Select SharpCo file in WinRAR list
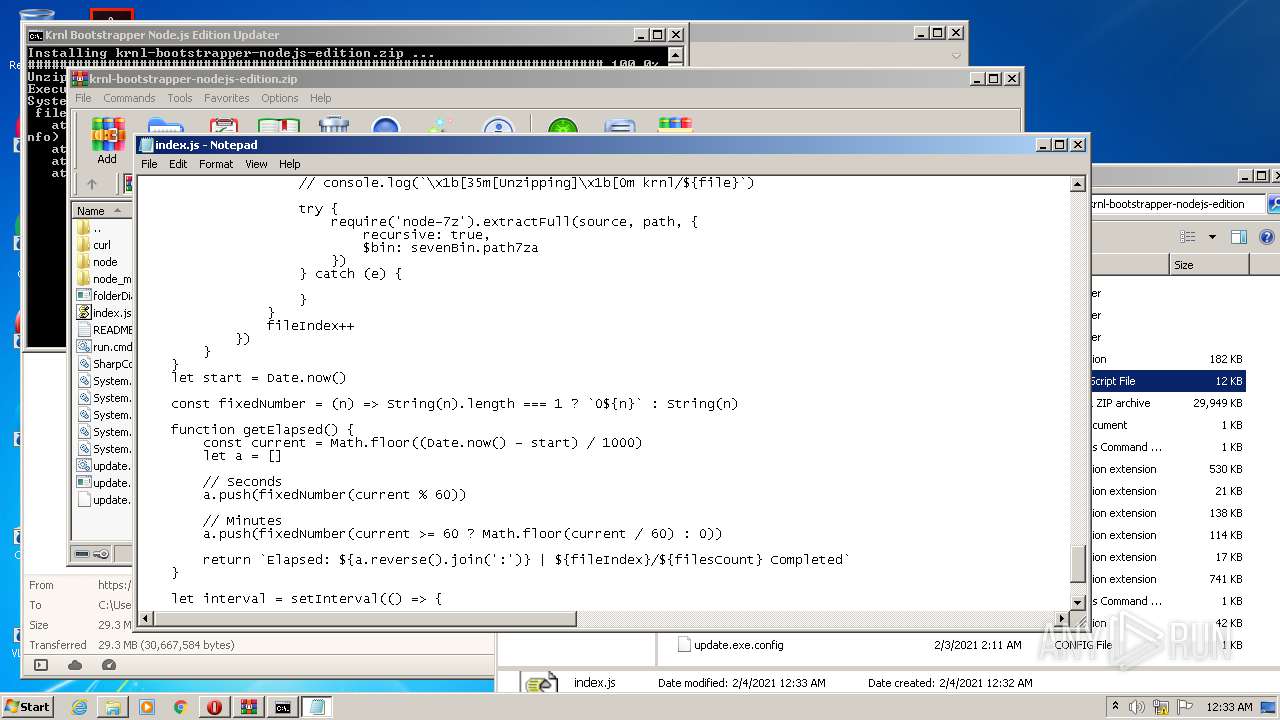This screenshot has height=720, width=1280. (x=104, y=364)
